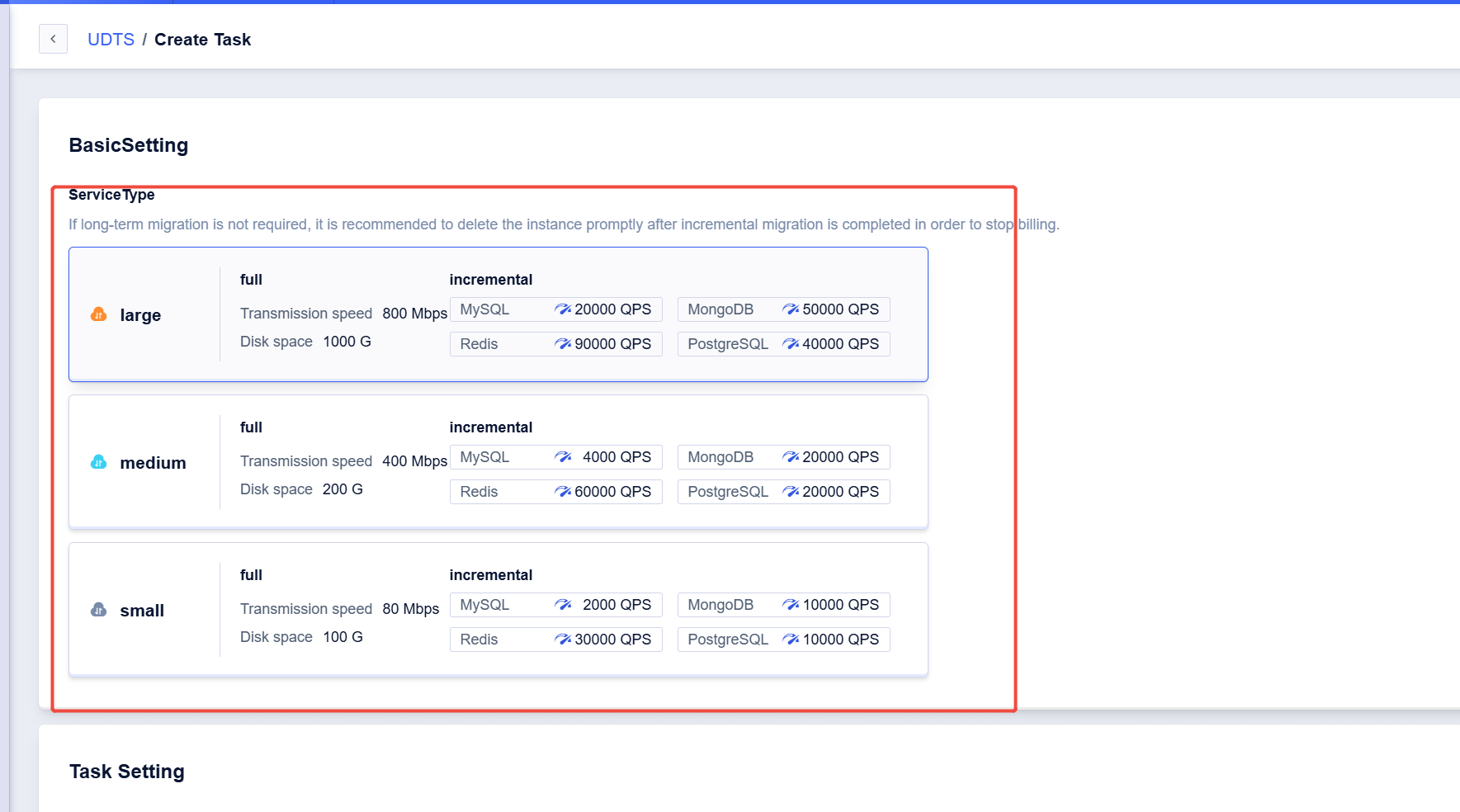The width and height of the screenshot is (1460, 812).
Task: Click the BasicSetting section heading
Action: point(129,145)
